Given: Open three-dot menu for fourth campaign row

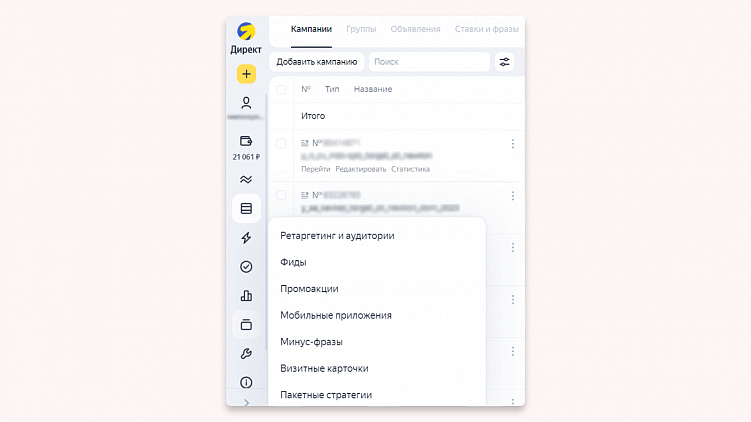Looking at the screenshot, I should [x=512, y=299].
